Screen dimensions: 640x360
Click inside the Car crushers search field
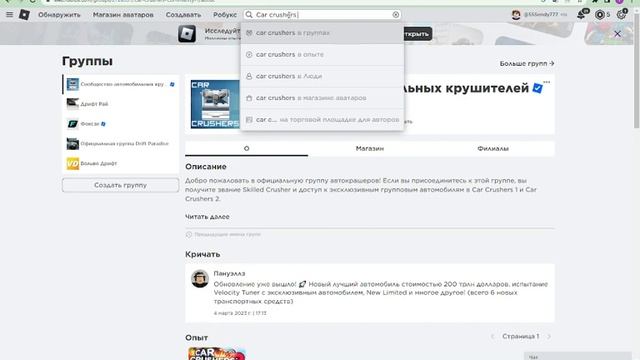pyautogui.click(x=322, y=15)
